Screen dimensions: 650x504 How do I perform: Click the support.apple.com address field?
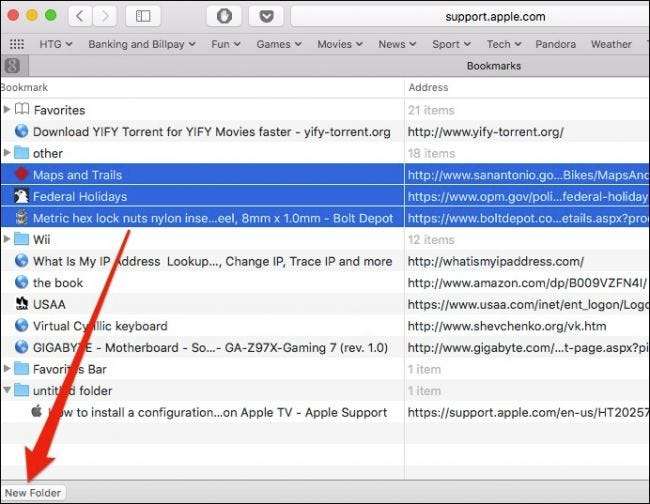click(x=471, y=17)
